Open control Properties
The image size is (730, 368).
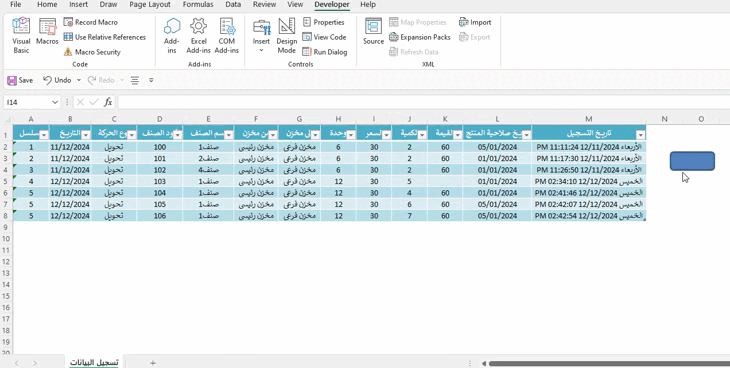click(324, 22)
